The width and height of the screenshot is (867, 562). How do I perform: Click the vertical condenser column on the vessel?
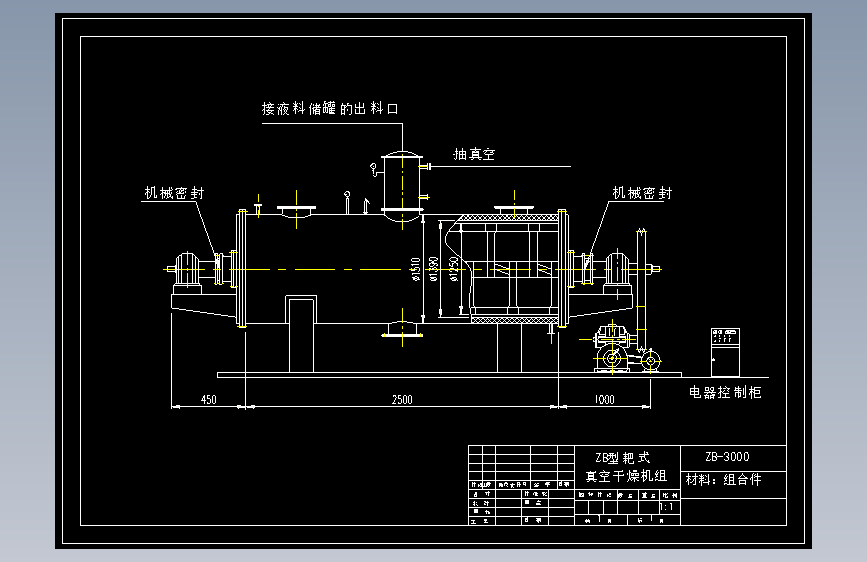point(403,186)
